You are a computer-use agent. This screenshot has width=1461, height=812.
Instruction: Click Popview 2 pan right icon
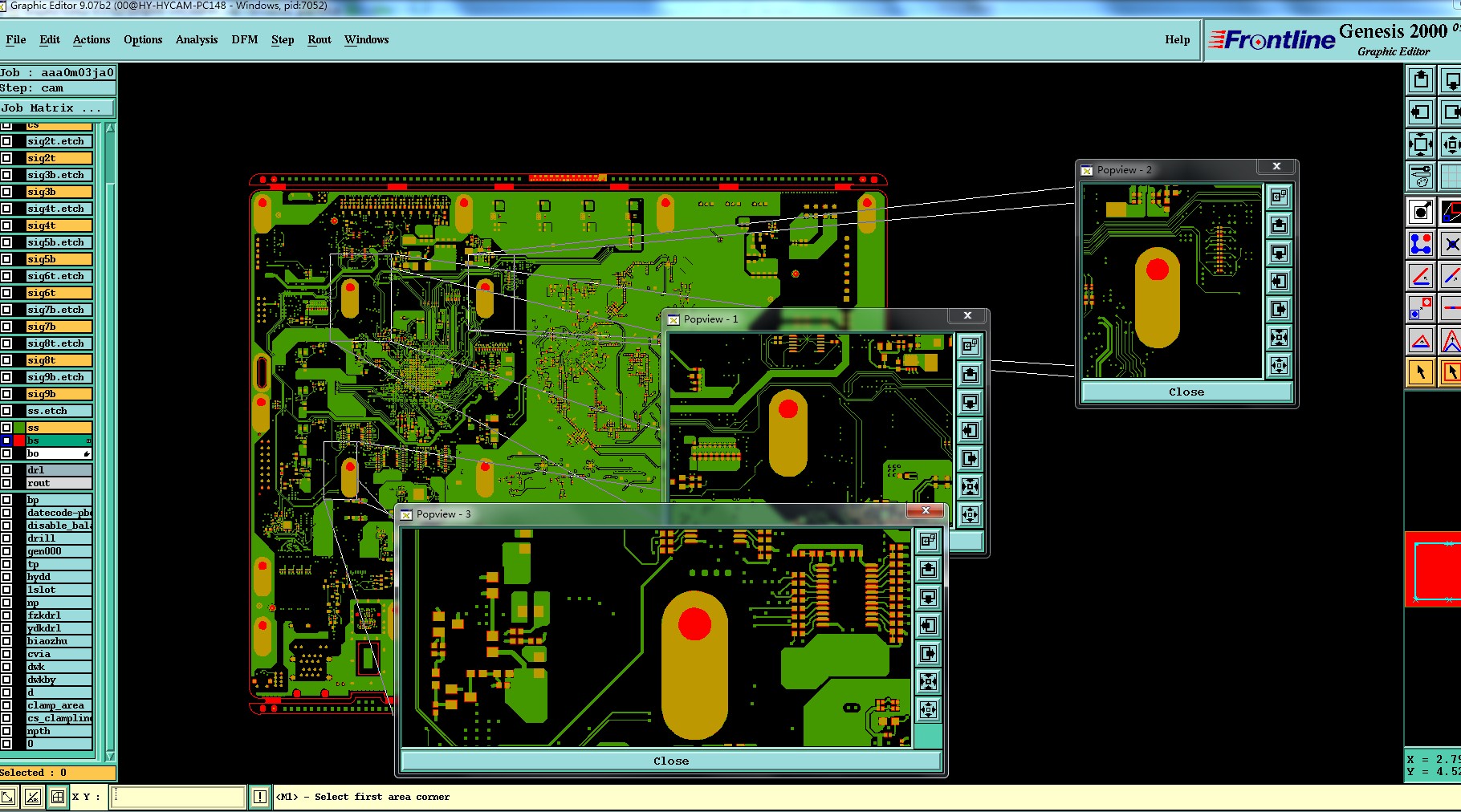click(x=1279, y=309)
